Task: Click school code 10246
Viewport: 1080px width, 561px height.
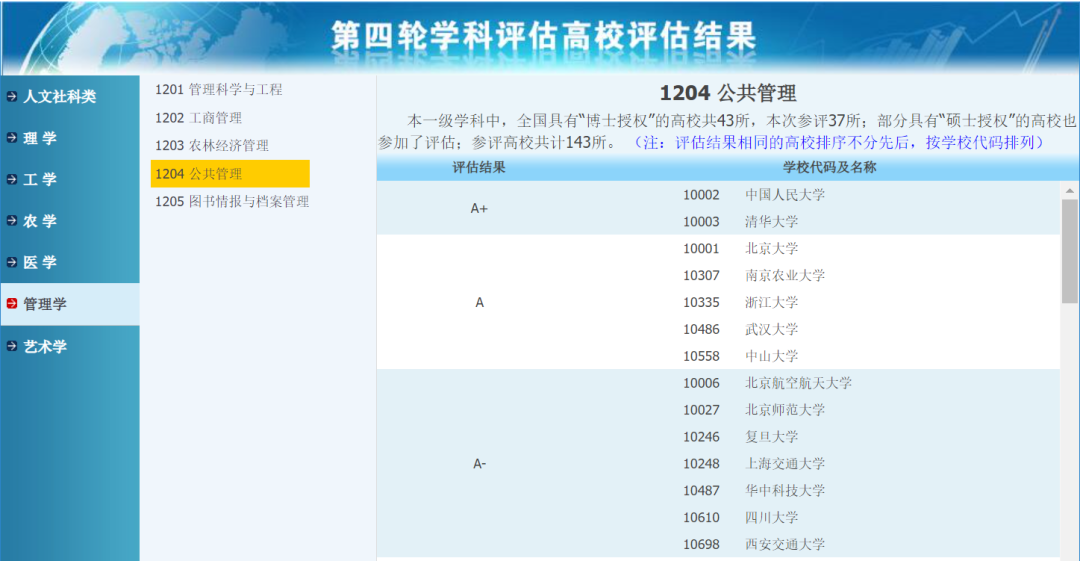Action: point(701,437)
